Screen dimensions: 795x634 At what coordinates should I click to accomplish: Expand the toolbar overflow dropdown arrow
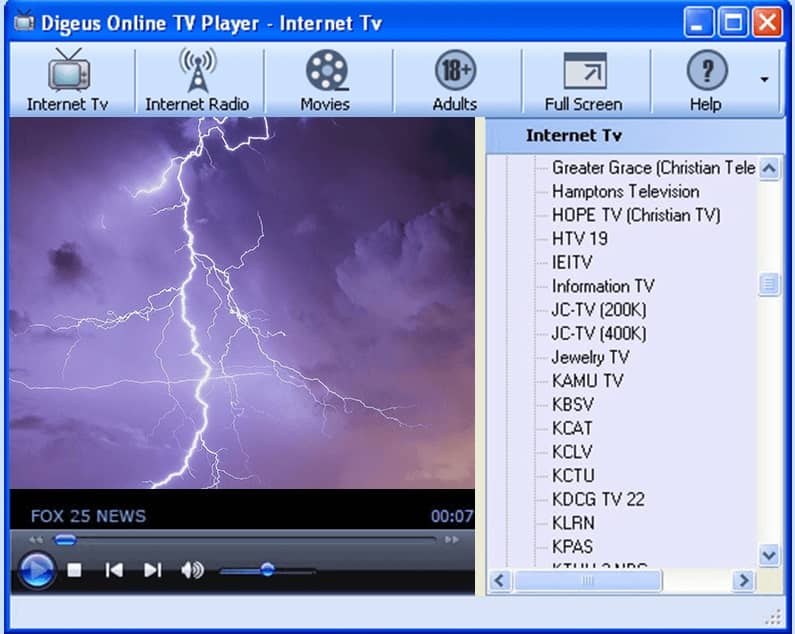tap(765, 80)
